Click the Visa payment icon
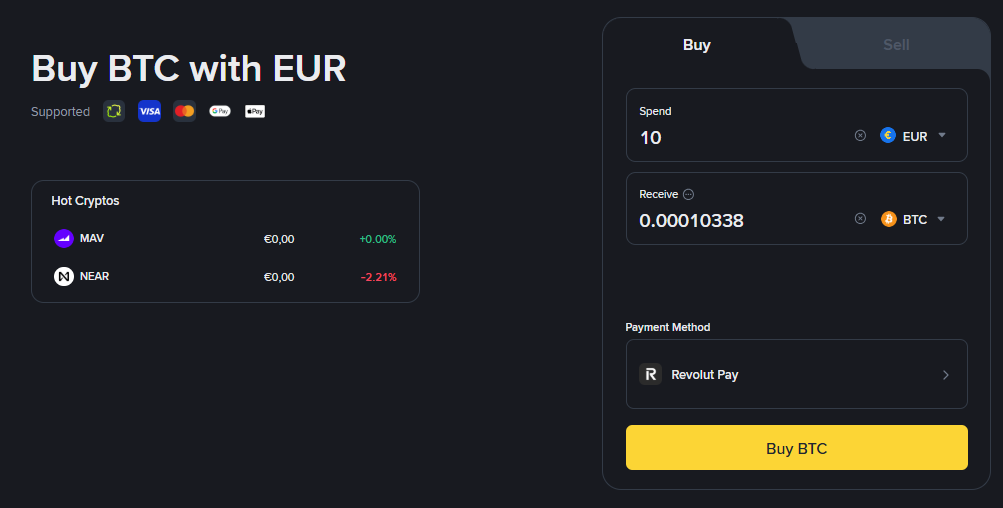This screenshot has width=1003, height=508. [149, 111]
